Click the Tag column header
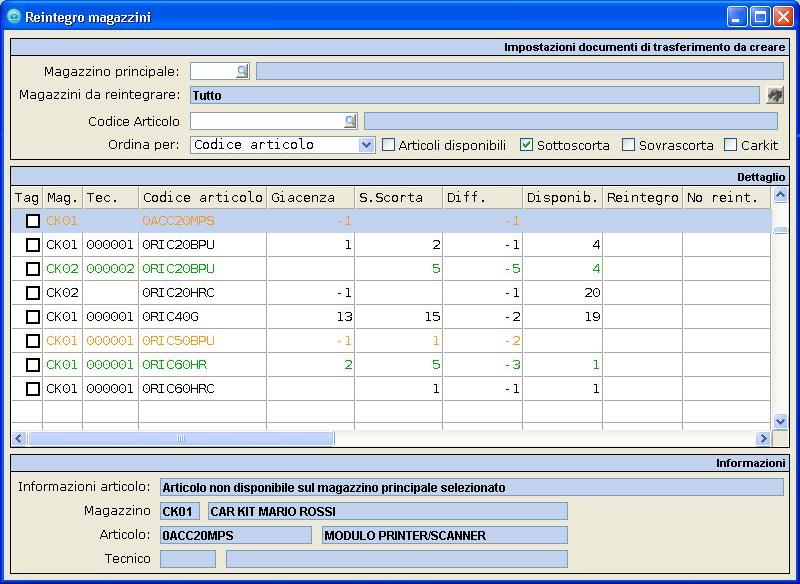The image size is (800, 584). (x=27, y=197)
